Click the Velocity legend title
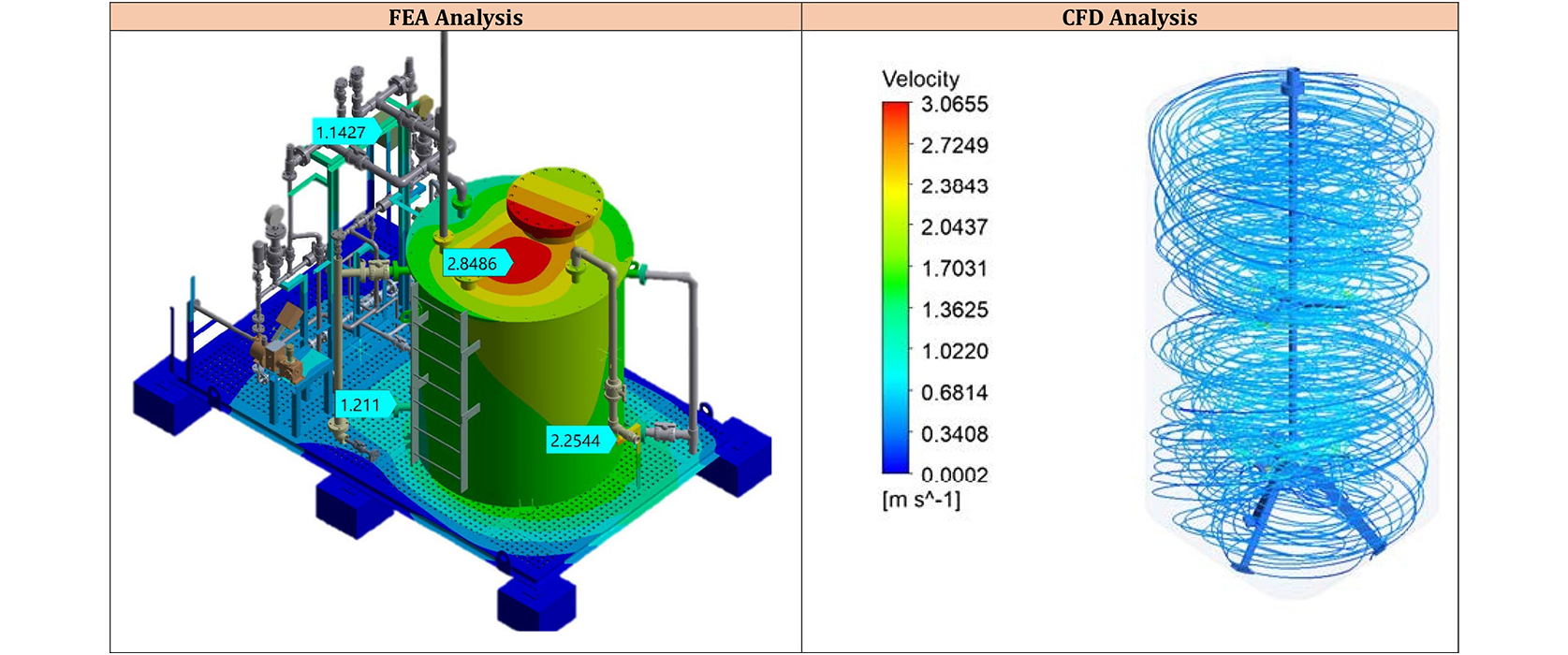Image resolution: width=1568 pixels, height=655 pixels. (920, 80)
